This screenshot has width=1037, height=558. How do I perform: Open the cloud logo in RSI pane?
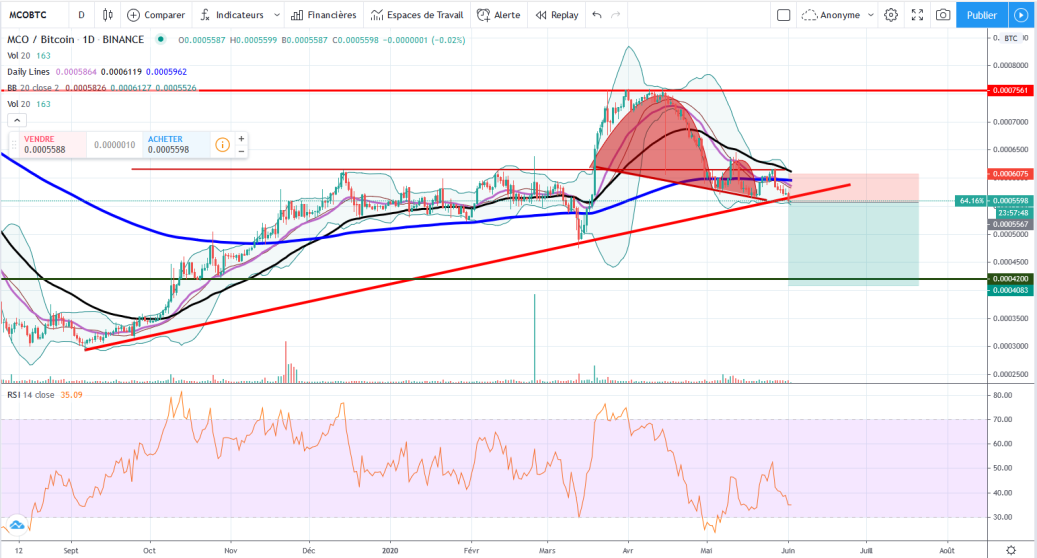(17, 525)
